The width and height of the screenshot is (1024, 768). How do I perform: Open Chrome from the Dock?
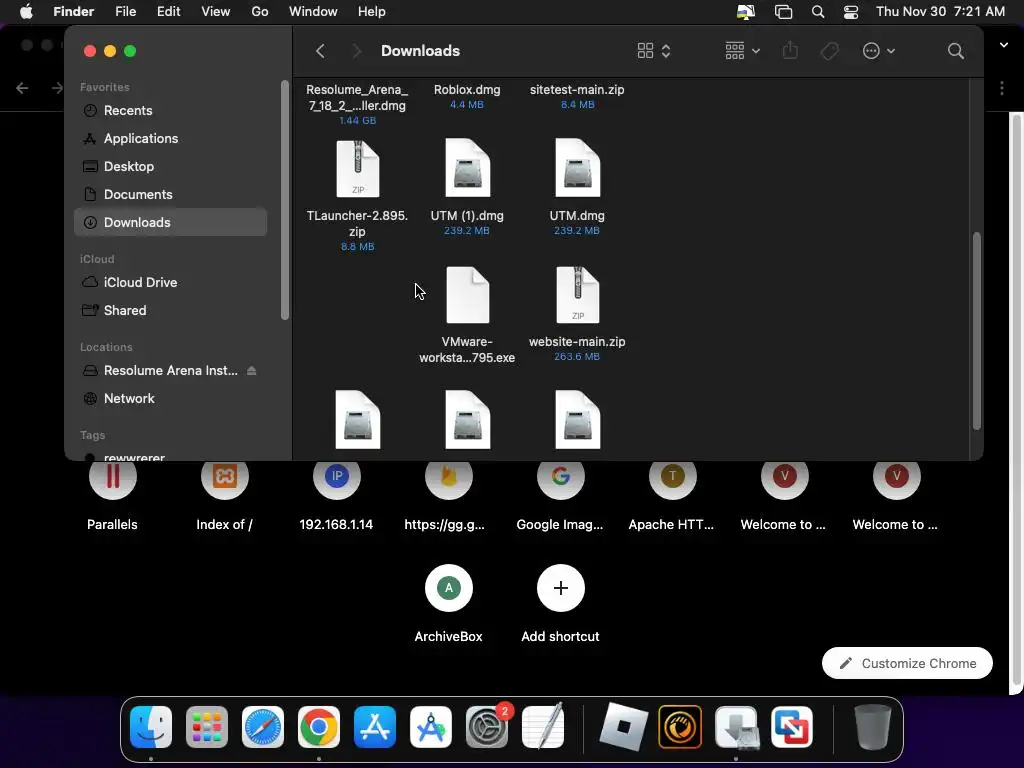point(319,727)
